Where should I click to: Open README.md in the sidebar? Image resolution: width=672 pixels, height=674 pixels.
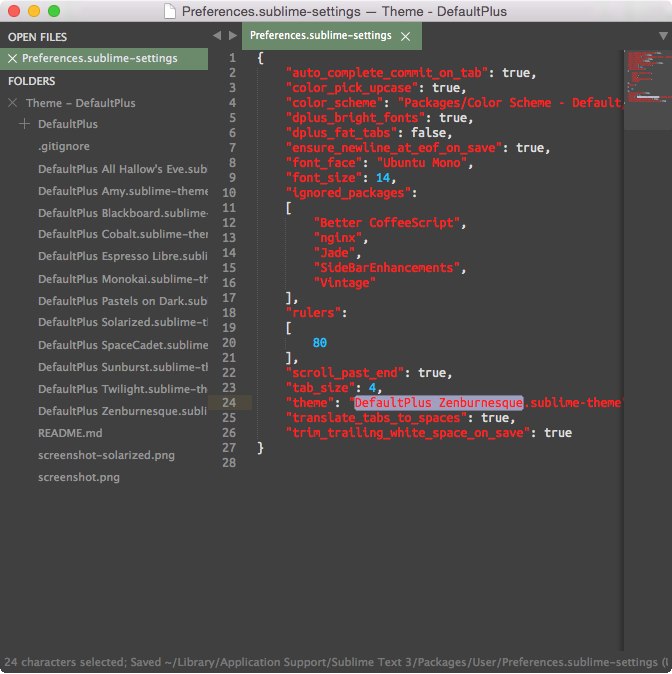(70, 433)
